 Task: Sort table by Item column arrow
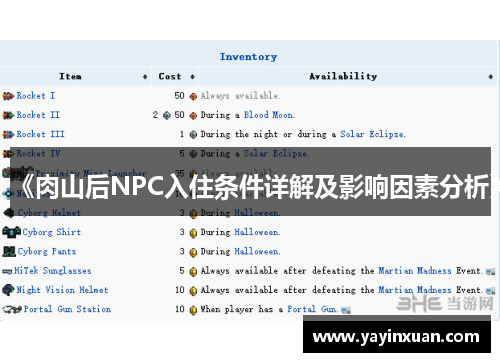click(x=145, y=77)
